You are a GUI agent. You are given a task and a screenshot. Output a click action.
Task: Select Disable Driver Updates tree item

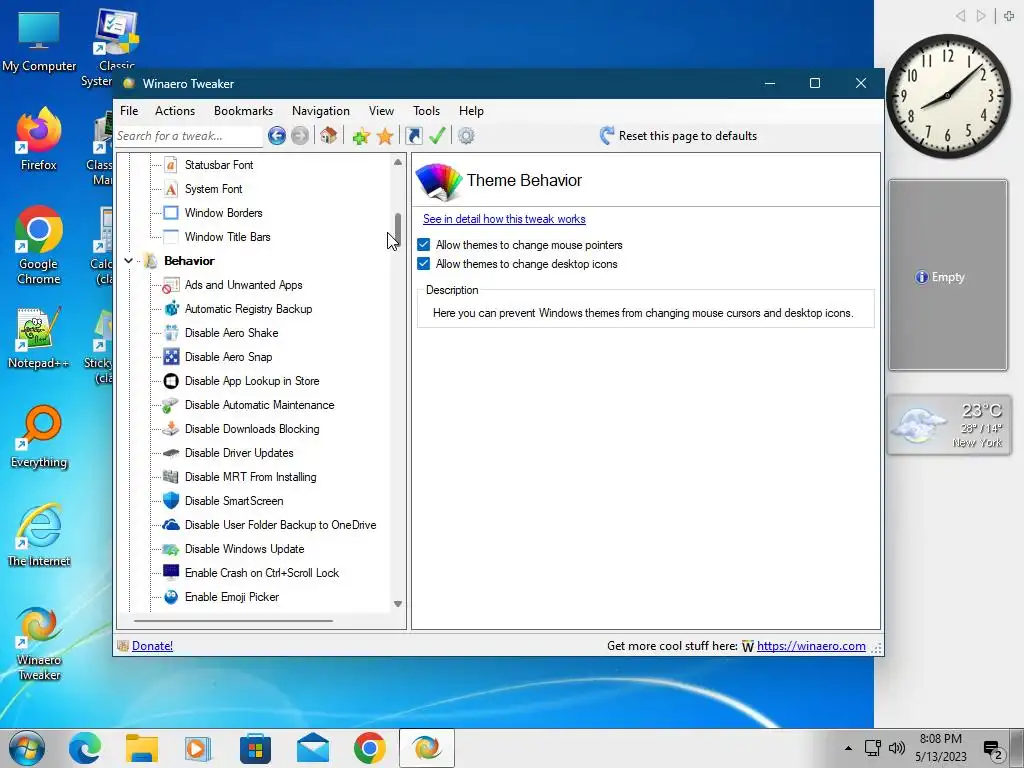click(239, 453)
